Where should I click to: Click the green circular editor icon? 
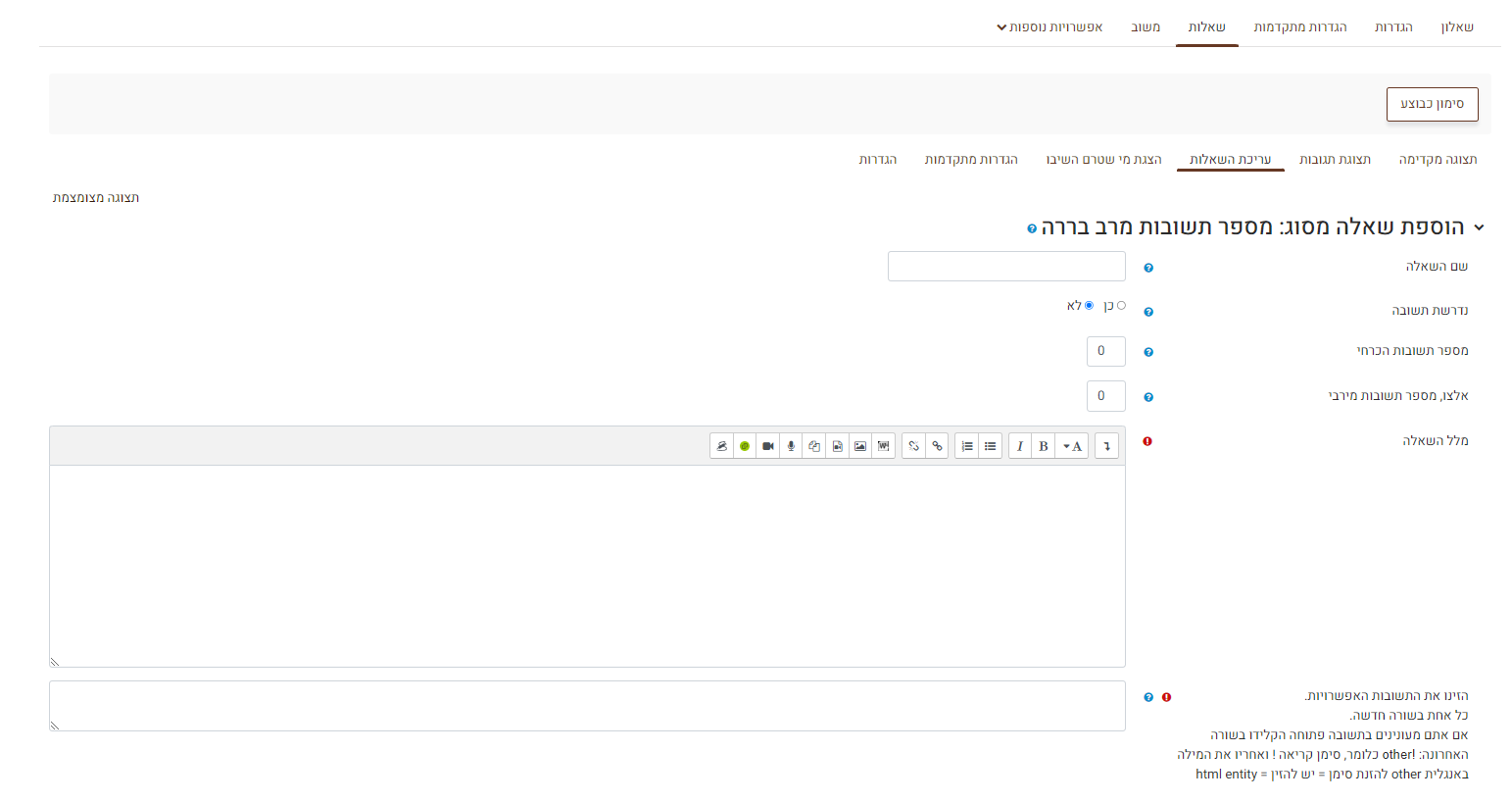745,446
